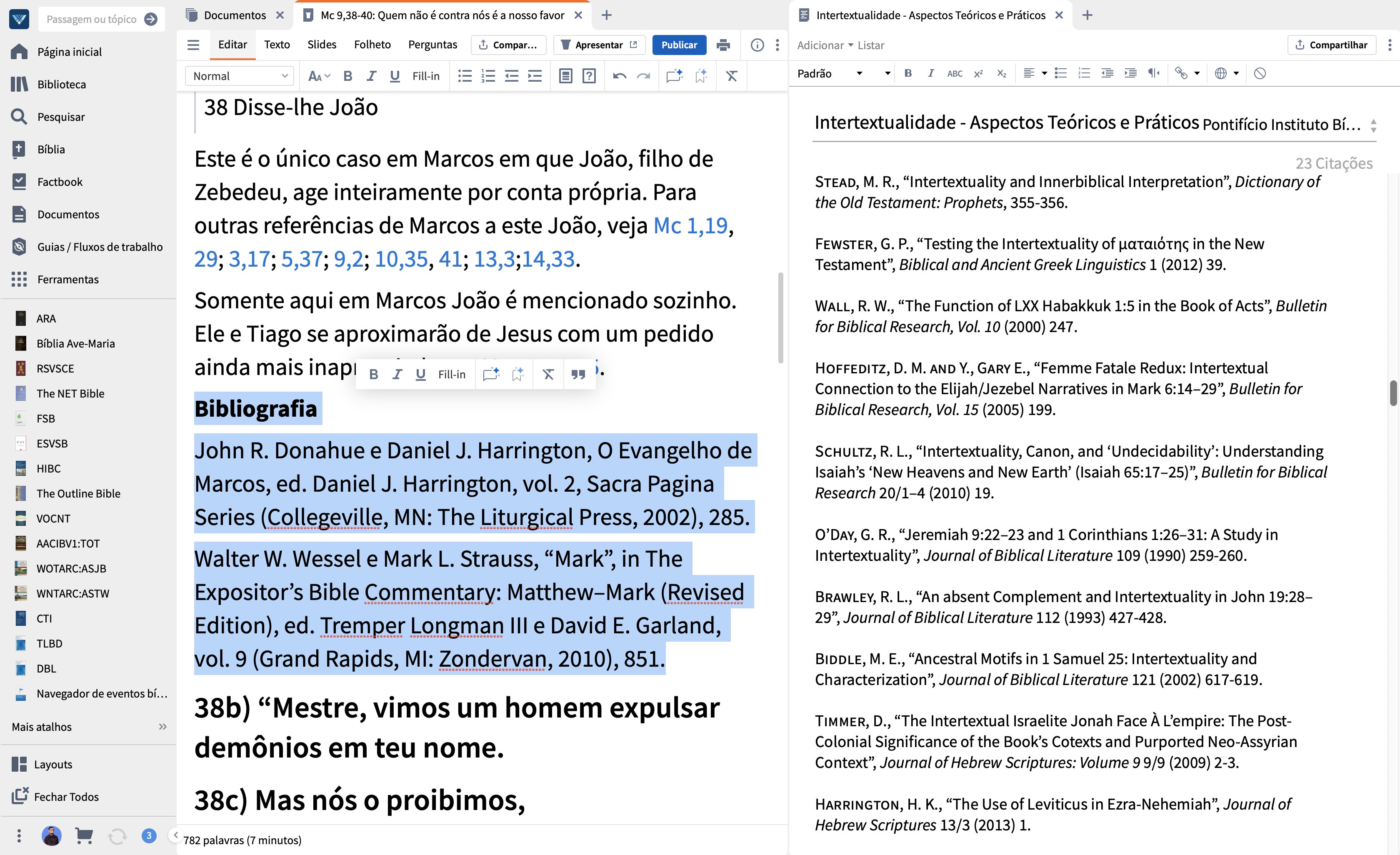Image resolution: width=1400 pixels, height=855 pixels.
Task: Toggle italic in bibliography panel toolbar
Action: click(x=931, y=73)
